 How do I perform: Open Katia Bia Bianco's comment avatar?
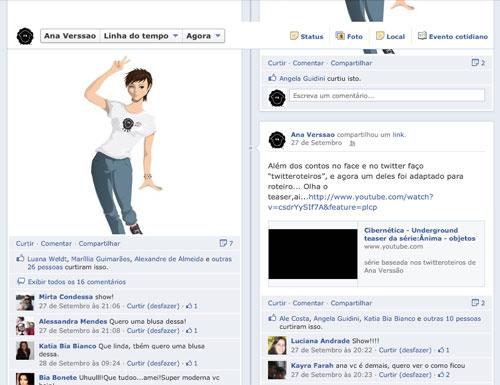(x=25, y=351)
